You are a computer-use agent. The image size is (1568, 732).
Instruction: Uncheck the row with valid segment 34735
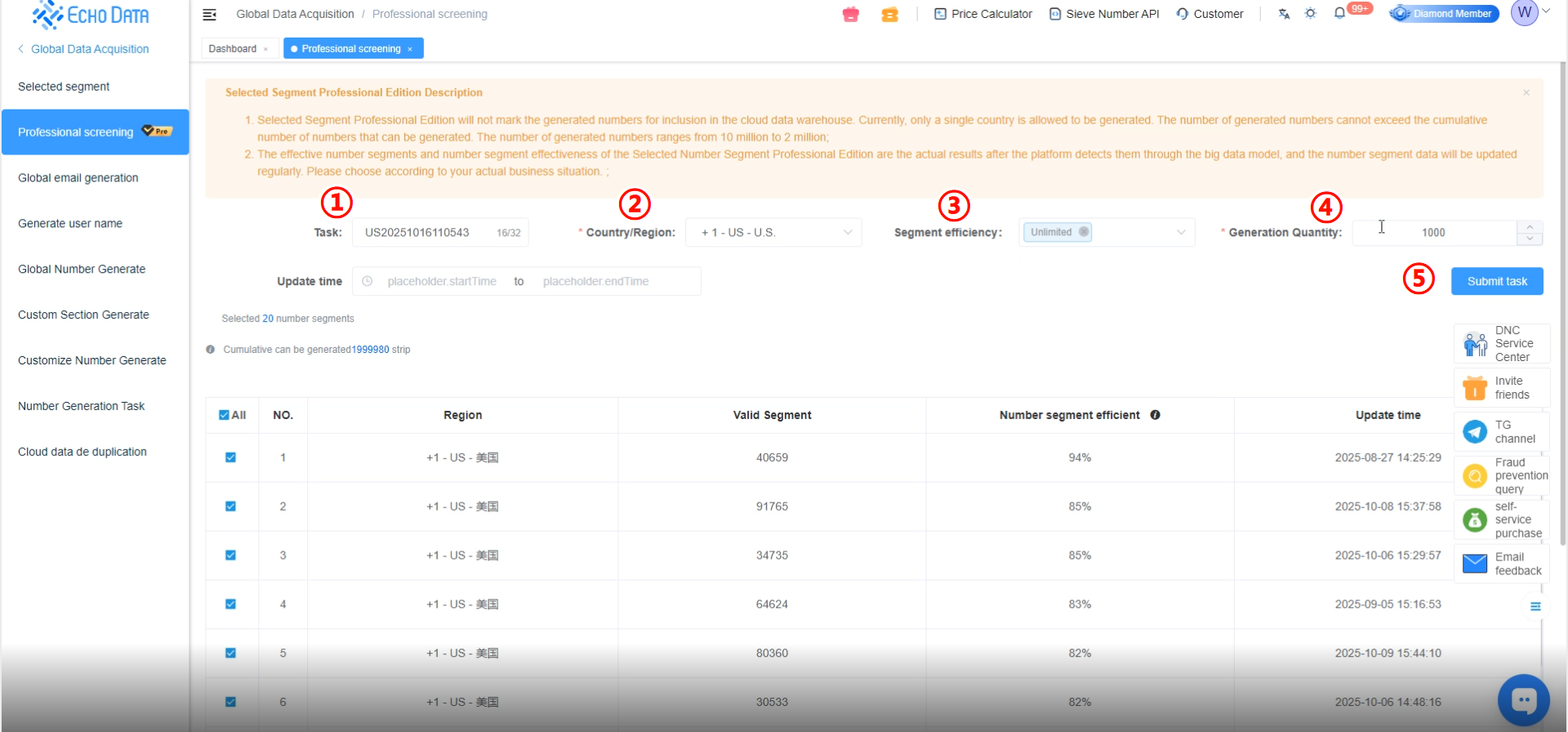(x=230, y=556)
